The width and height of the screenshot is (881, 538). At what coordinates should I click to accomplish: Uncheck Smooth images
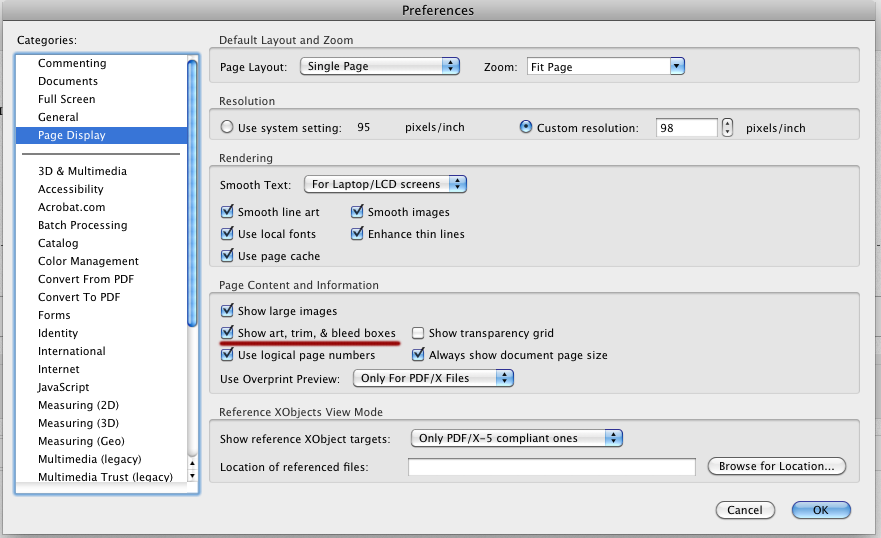pyautogui.click(x=357, y=212)
